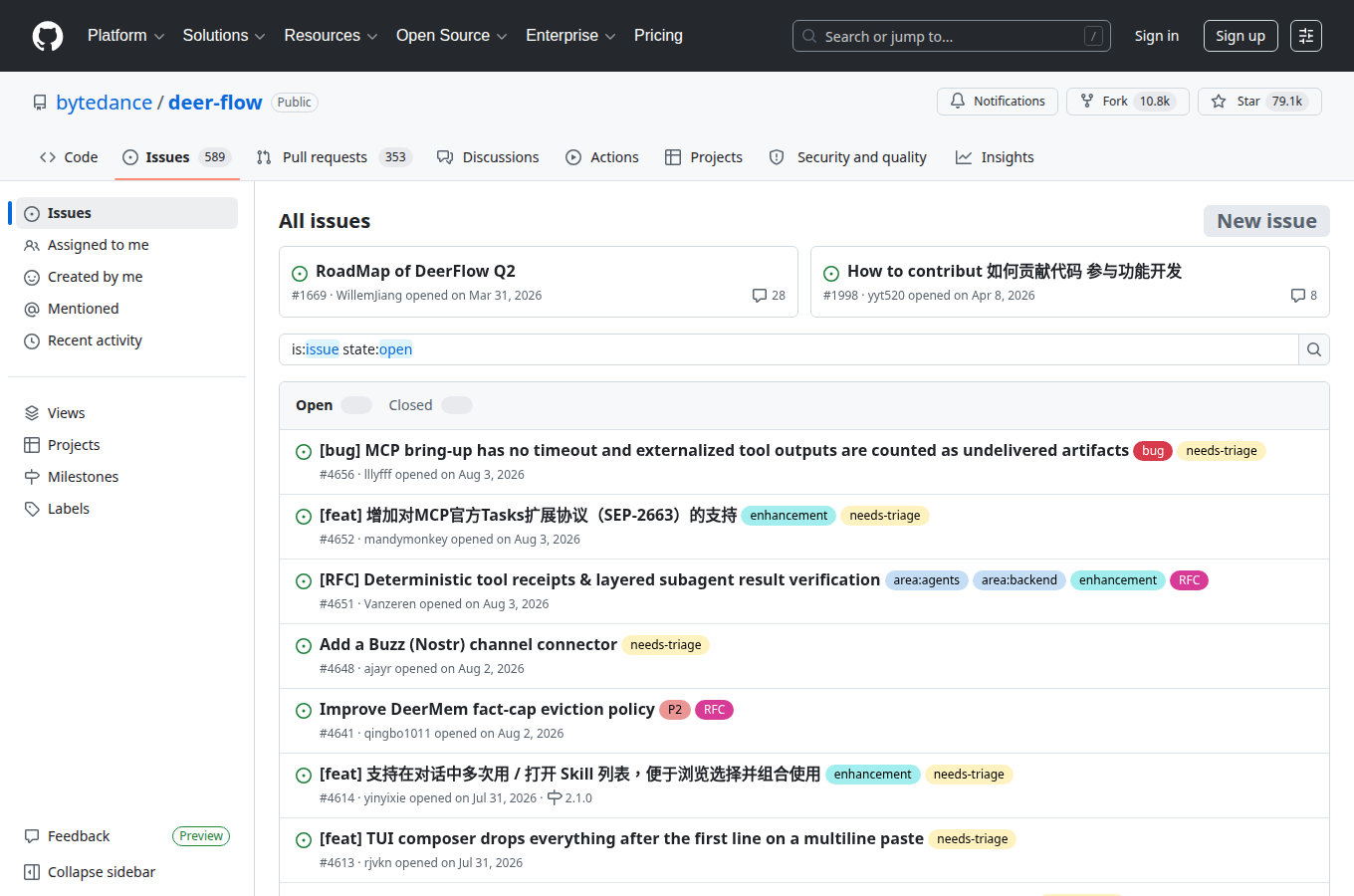Click the red bug label

click(x=1153, y=451)
